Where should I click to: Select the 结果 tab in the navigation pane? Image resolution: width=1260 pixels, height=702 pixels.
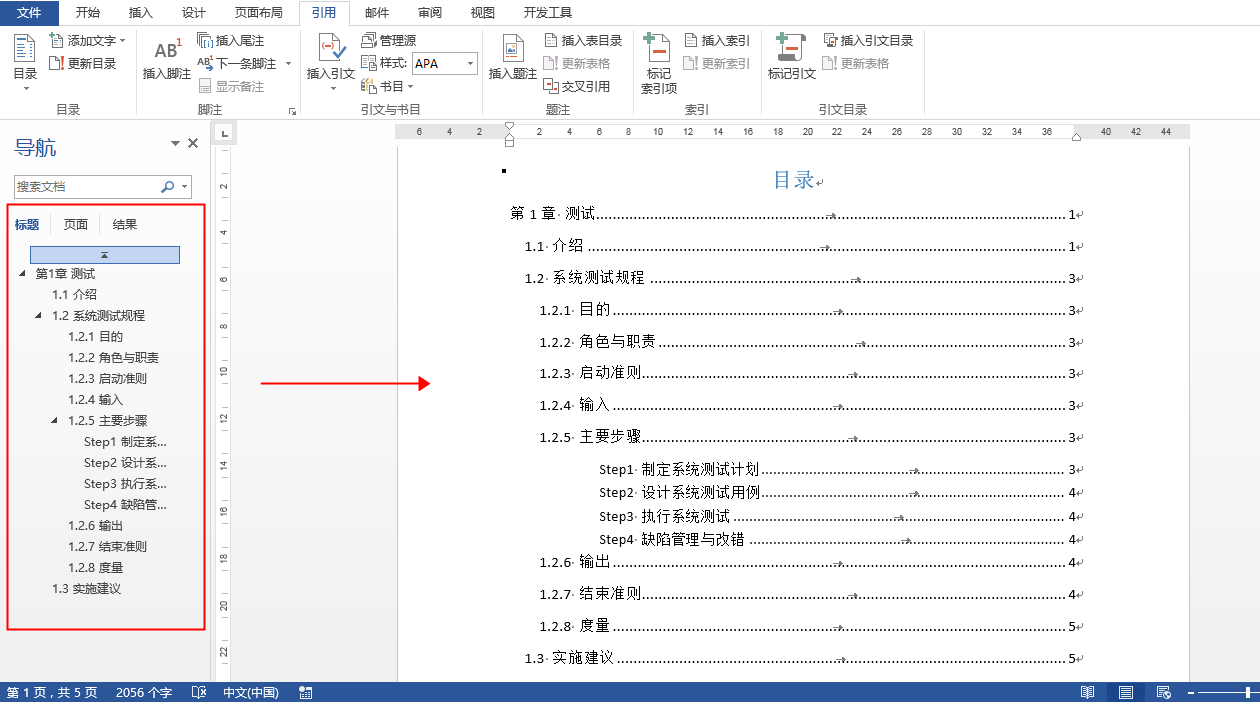pyautogui.click(x=125, y=225)
